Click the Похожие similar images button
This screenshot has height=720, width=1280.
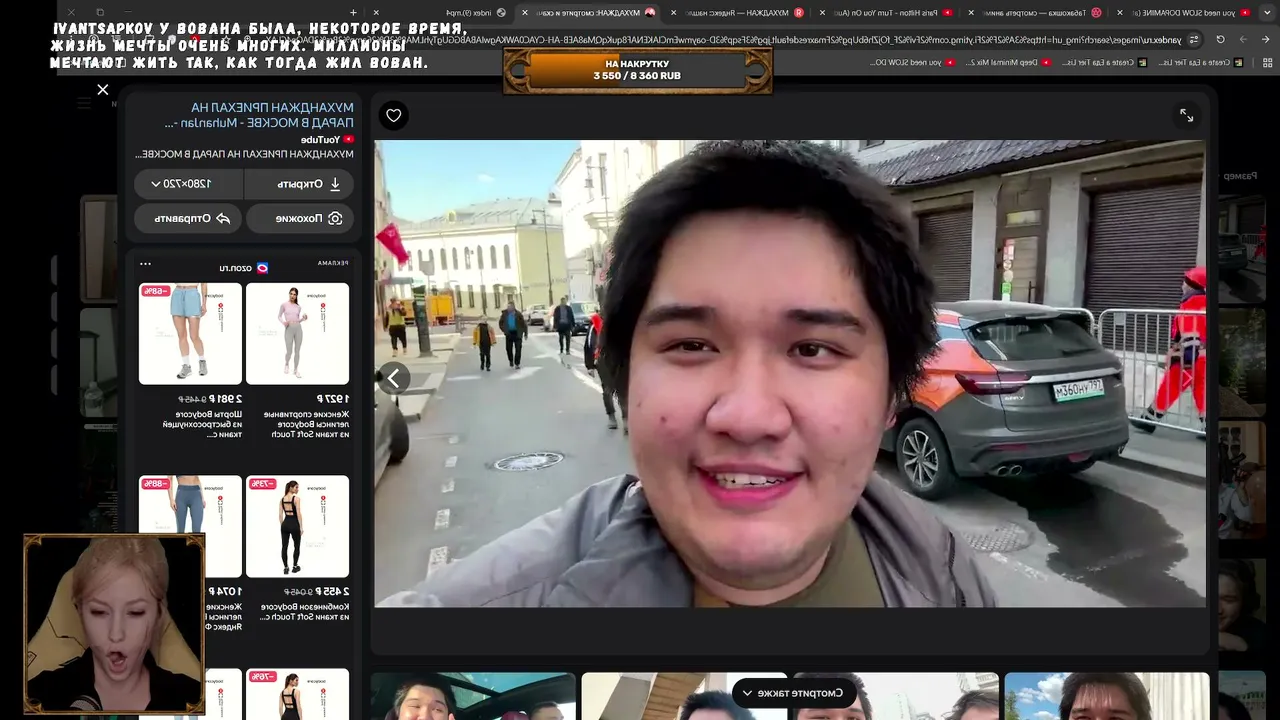click(300, 218)
